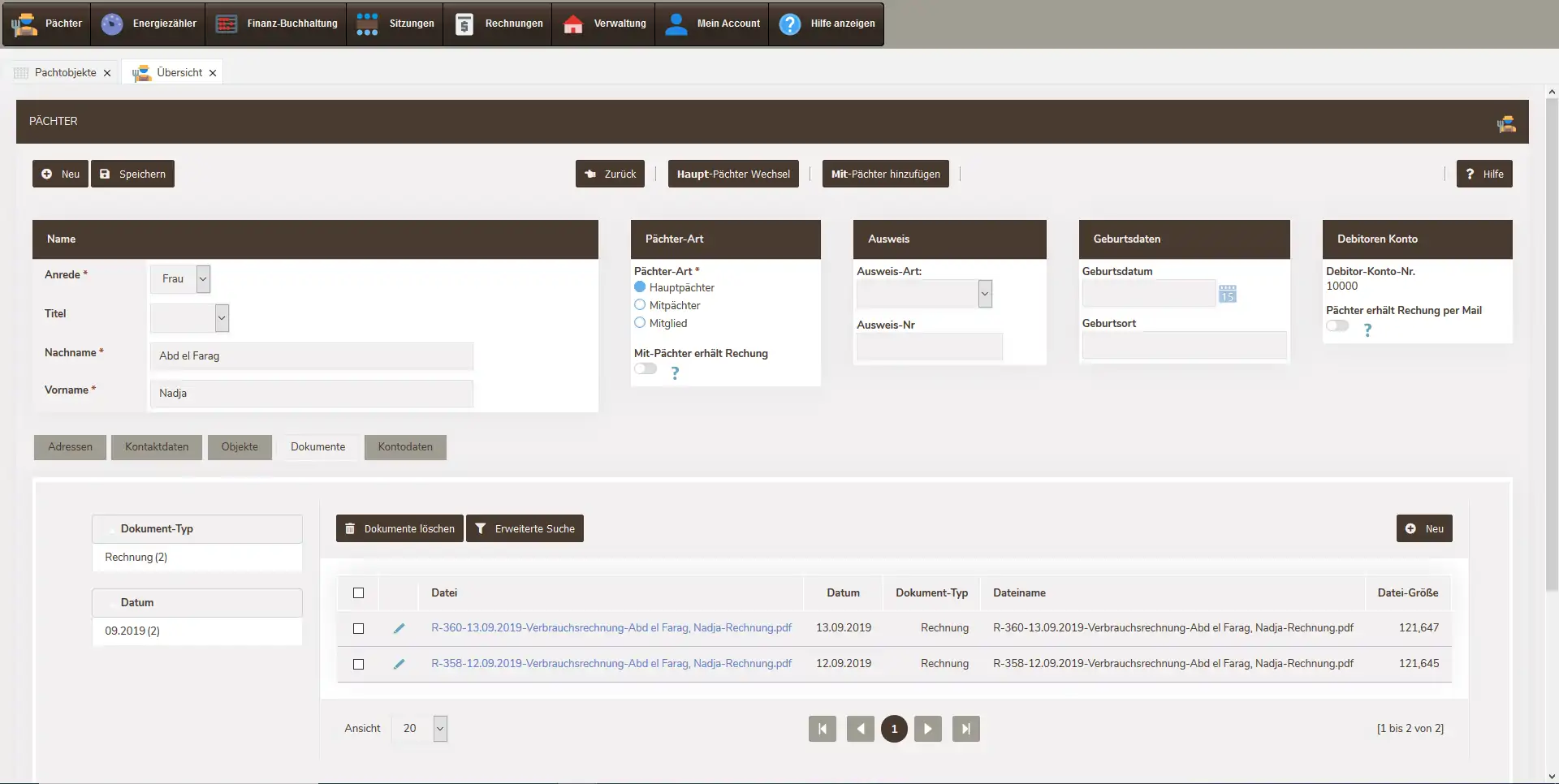Select the Mitpächter radio button
This screenshot has width=1559, height=784.
pos(640,305)
